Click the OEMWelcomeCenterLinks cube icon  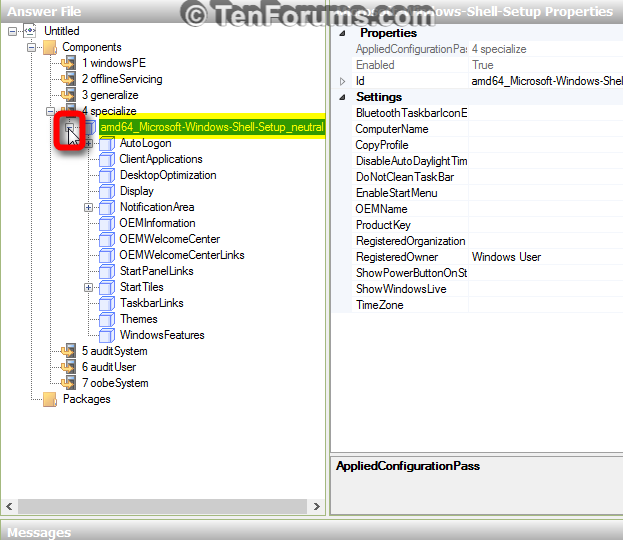pyautogui.click(x=107, y=255)
